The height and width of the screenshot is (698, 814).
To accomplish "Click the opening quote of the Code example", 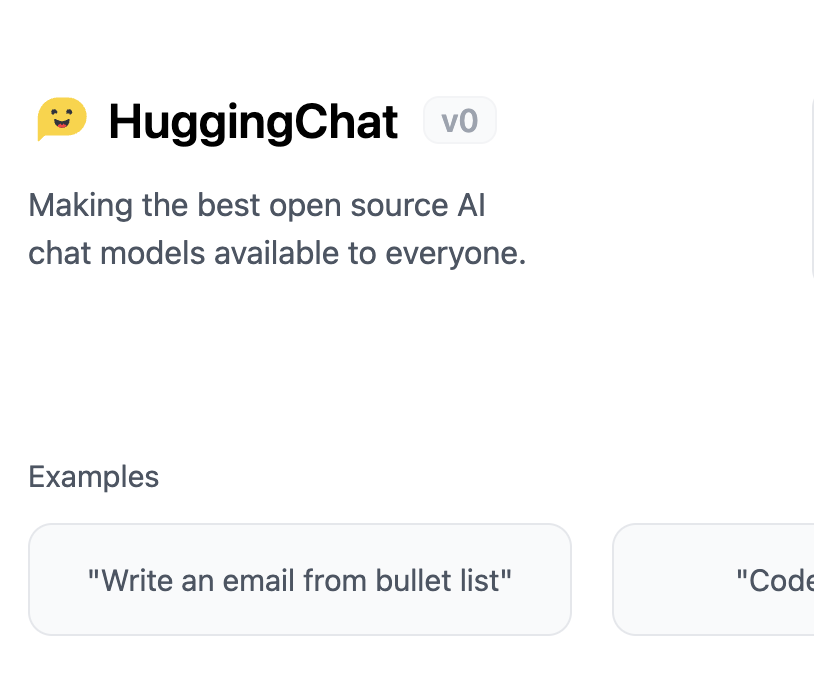I will point(742,578).
